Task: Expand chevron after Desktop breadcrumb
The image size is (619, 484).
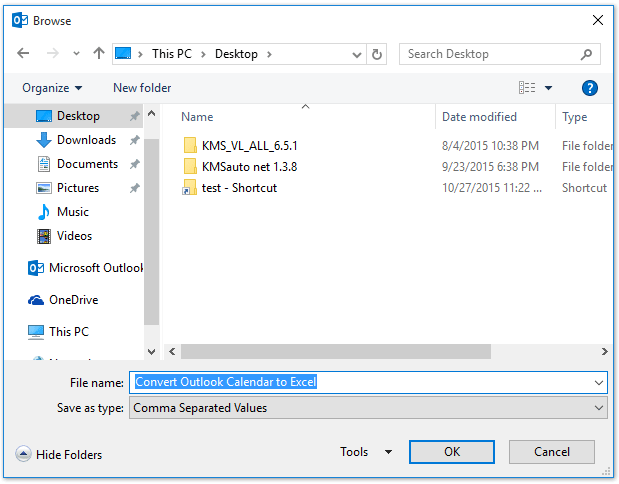Action: point(269,54)
